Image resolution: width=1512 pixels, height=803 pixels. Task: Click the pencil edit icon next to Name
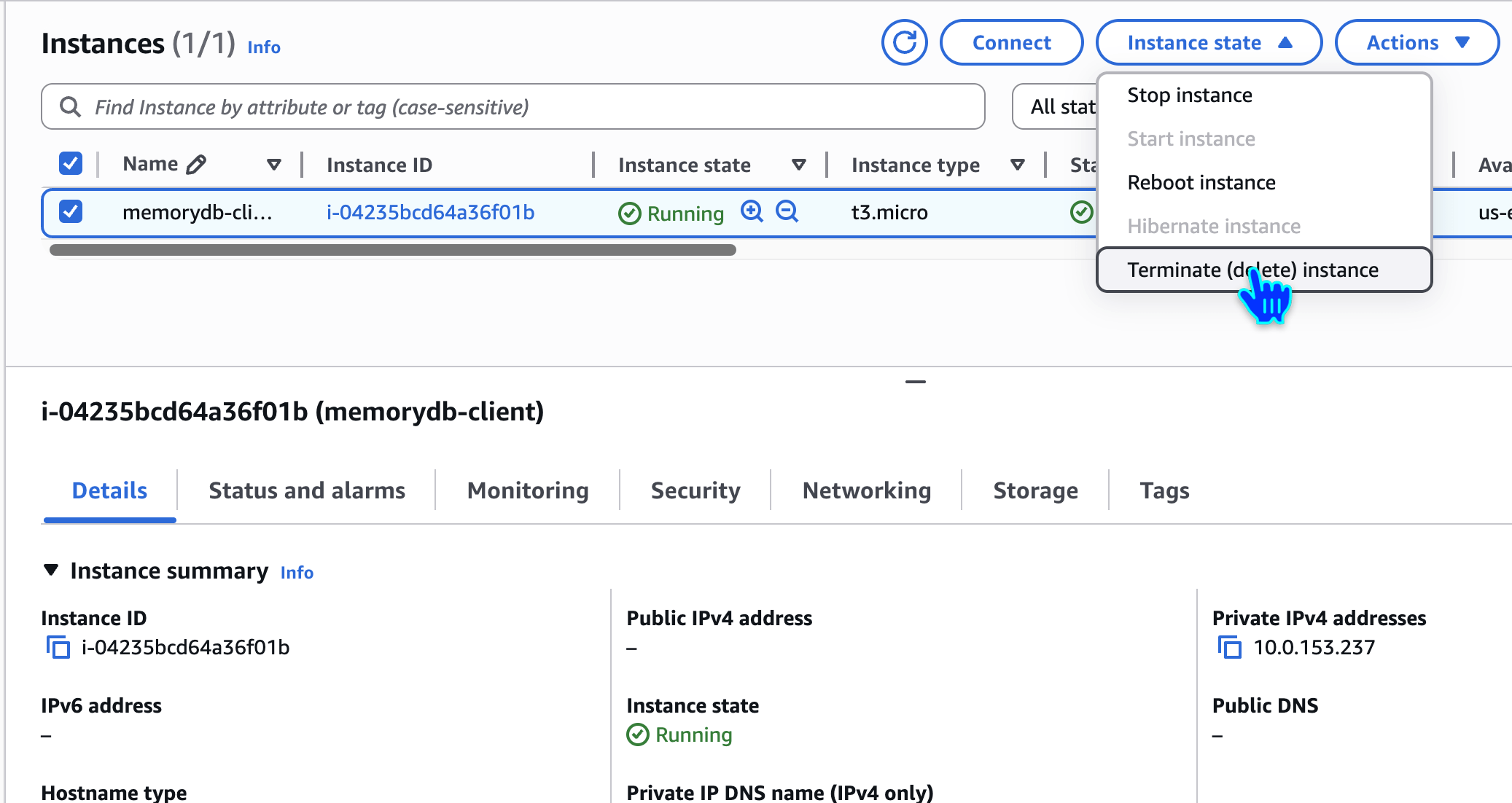click(x=196, y=165)
